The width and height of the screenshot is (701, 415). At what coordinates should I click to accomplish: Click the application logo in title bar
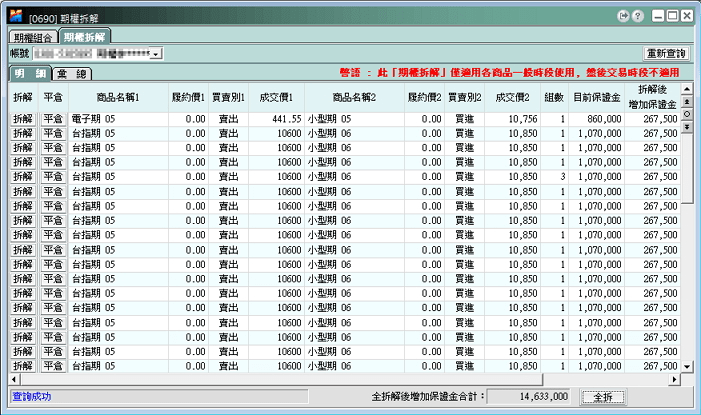(x=15, y=16)
